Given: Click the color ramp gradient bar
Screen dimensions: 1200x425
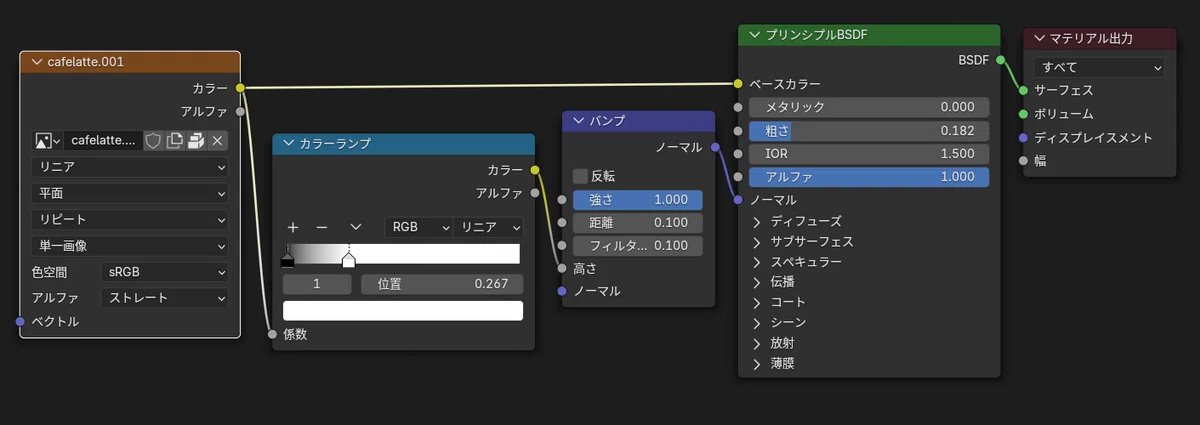Looking at the screenshot, I should click(x=402, y=254).
